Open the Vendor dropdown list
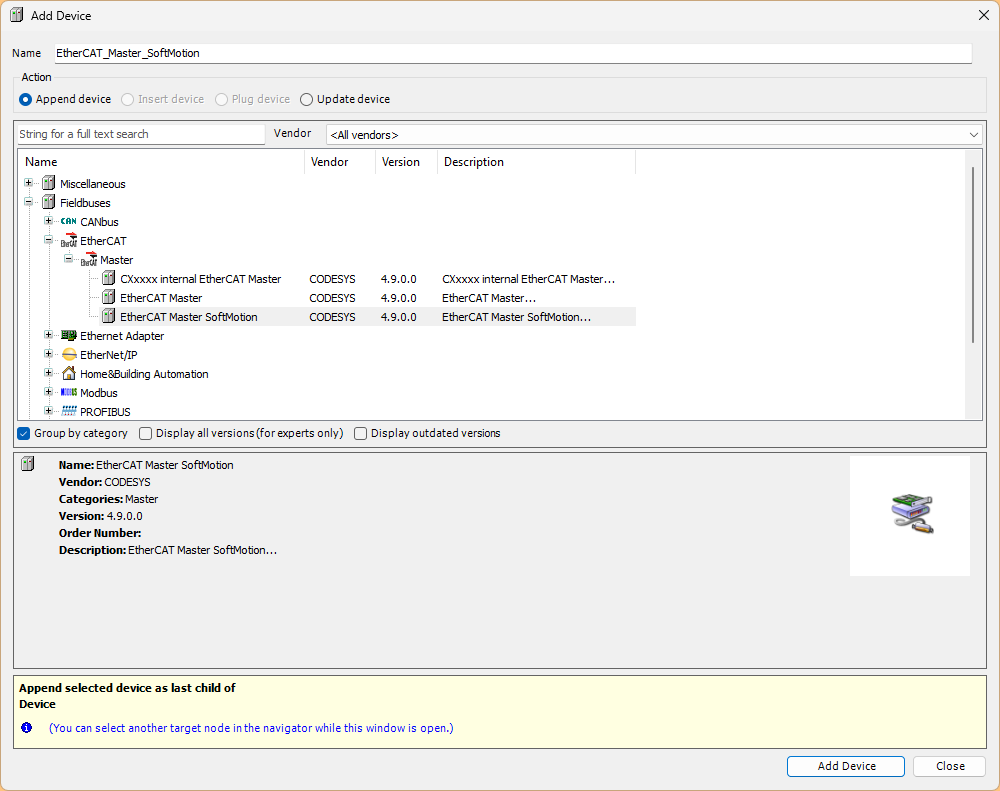Screen dimensions: 1000x791 click(654, 135)
